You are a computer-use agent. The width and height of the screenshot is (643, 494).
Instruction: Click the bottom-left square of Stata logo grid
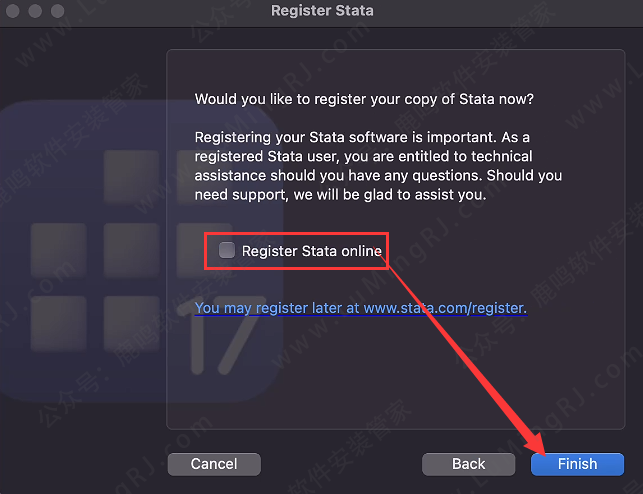[58, 323]
